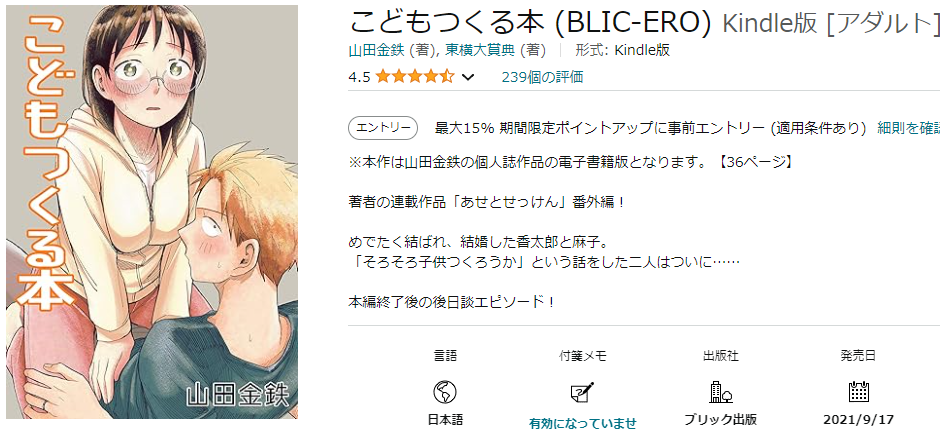This screenshot has height=433, width=940.
Task: Click the 形式: Kindle版 format text
Action: [x=622, y=50]
